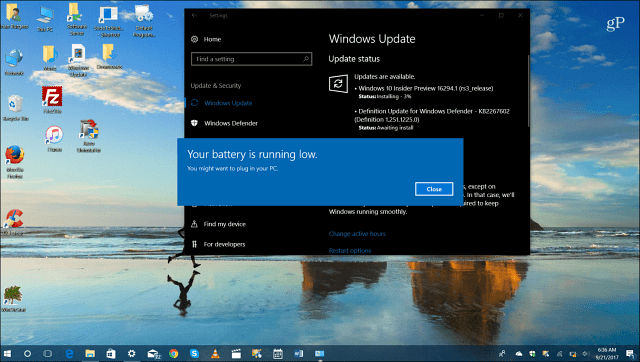Launch Revo Uninstaller from desktop
The width and height of the screenshot is (640, 362).
[89, 136]
